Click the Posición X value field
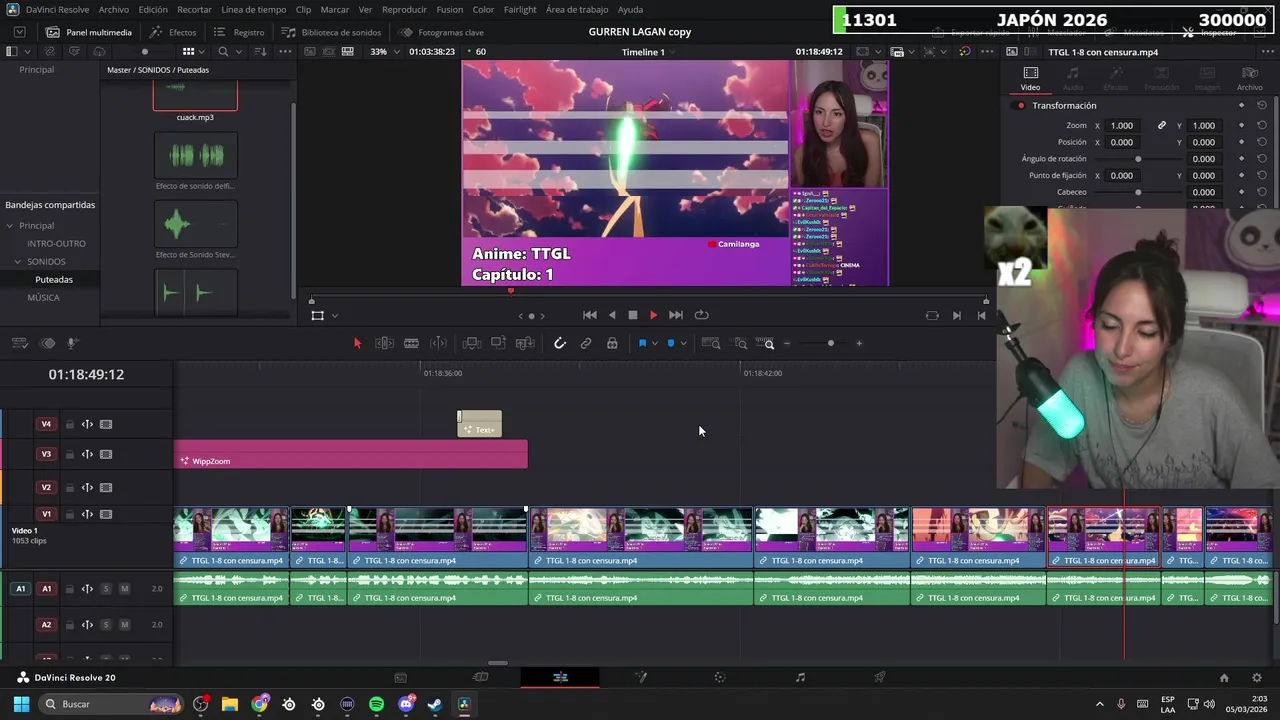Screen dimensions: 1280x720 1122,142
